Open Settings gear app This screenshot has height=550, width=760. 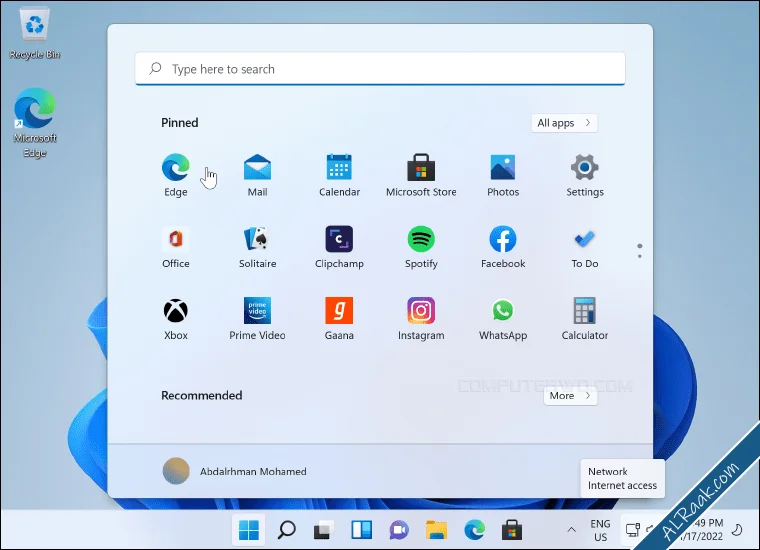(585, 175)
